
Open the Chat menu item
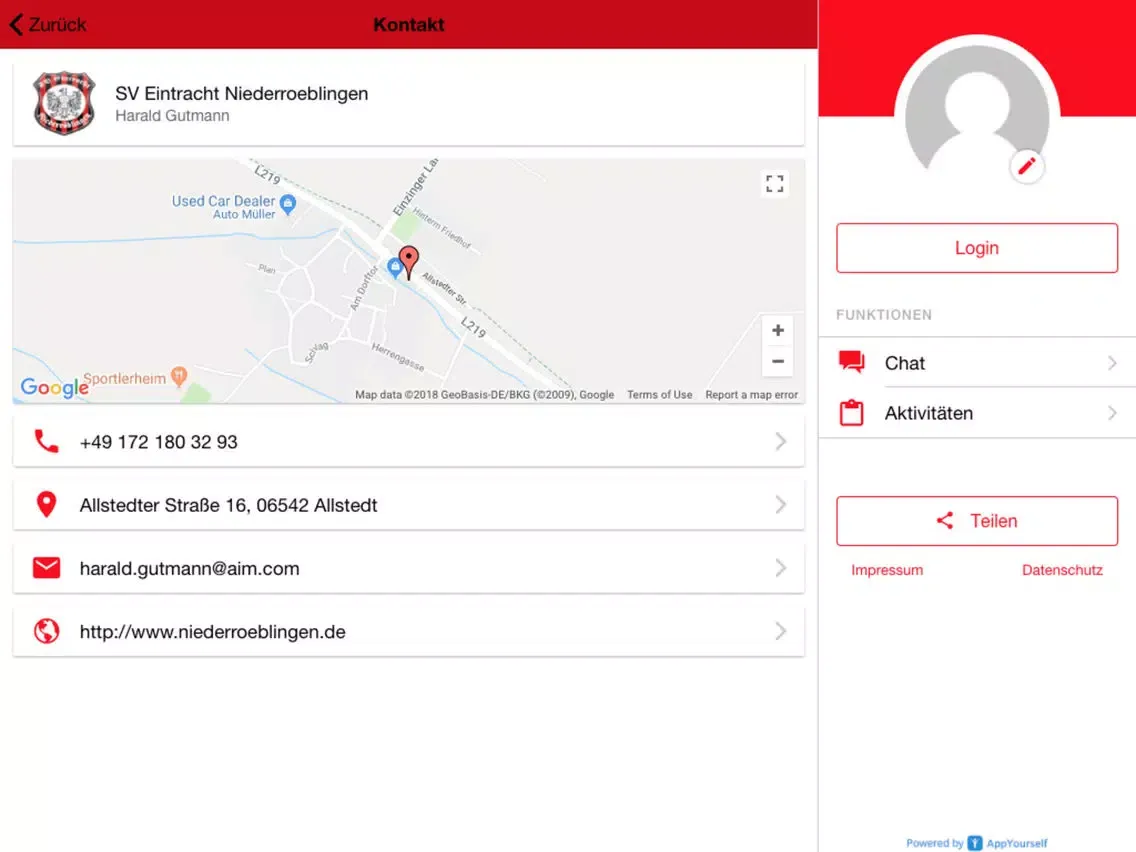pyautogui.click(x=977, y=362)
